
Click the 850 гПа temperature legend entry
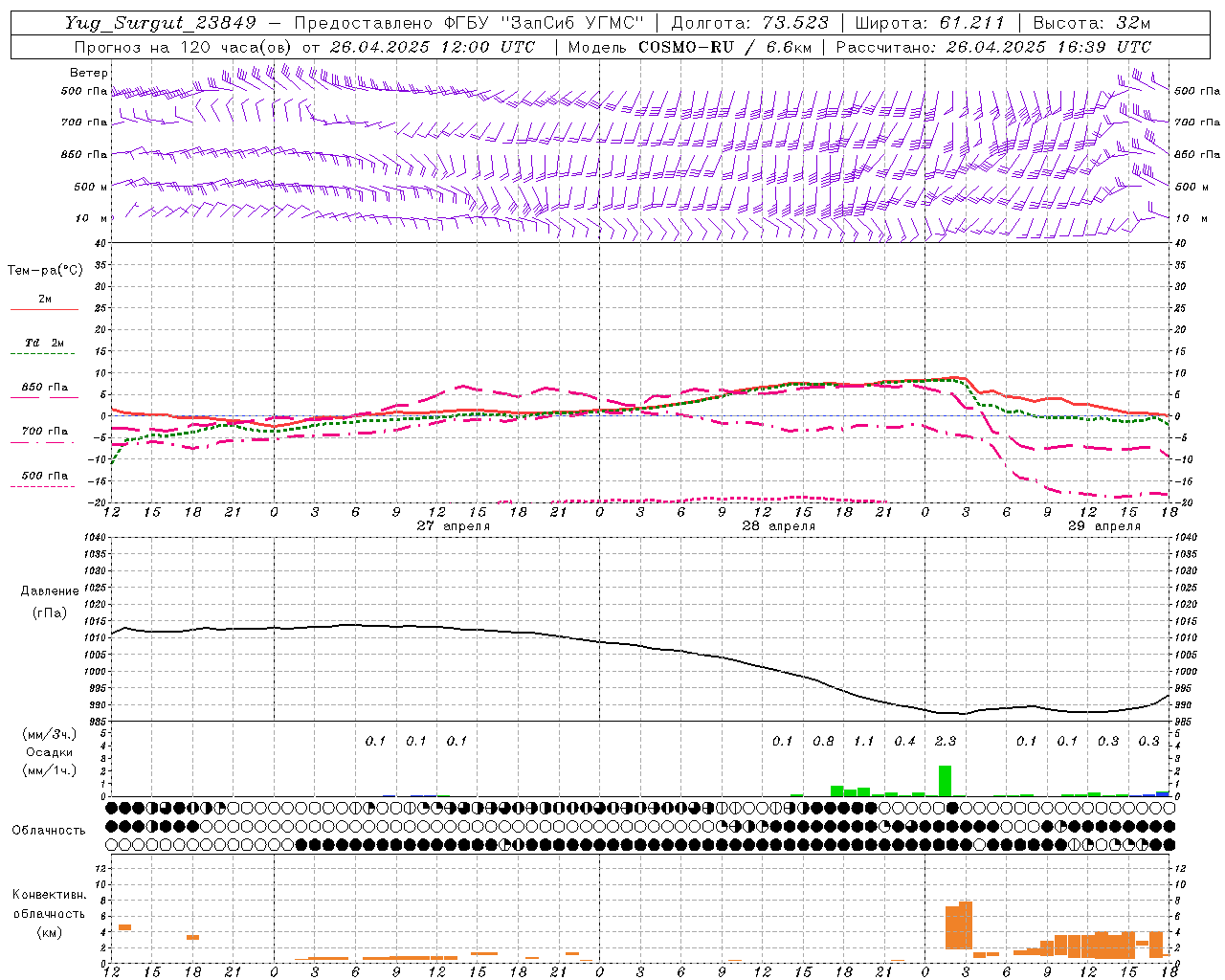[x=45, y=388]
